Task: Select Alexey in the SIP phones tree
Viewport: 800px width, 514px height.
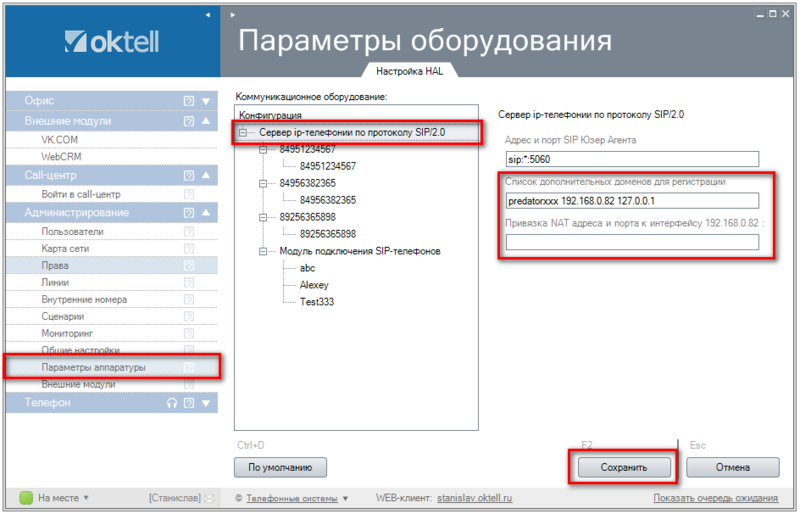Action: coord(314,285)
